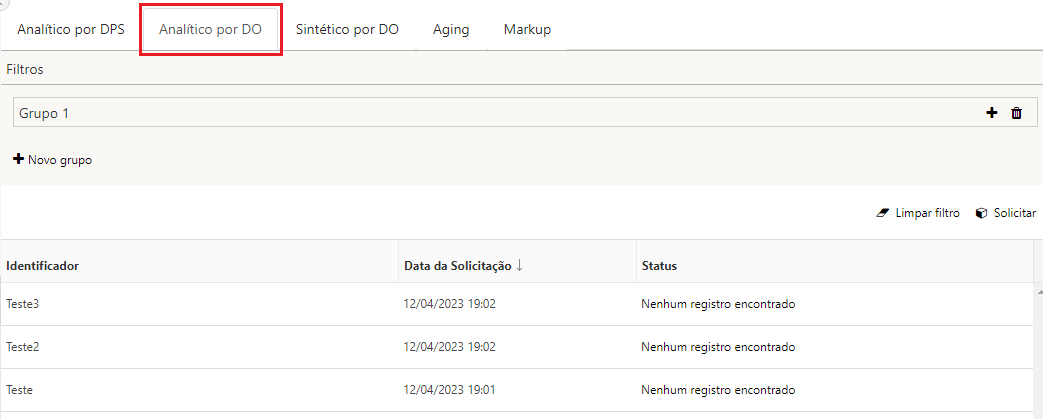Add a filter to Grupo 1
The width and height of the screenshot is (1043, 419).
(992, 113)
